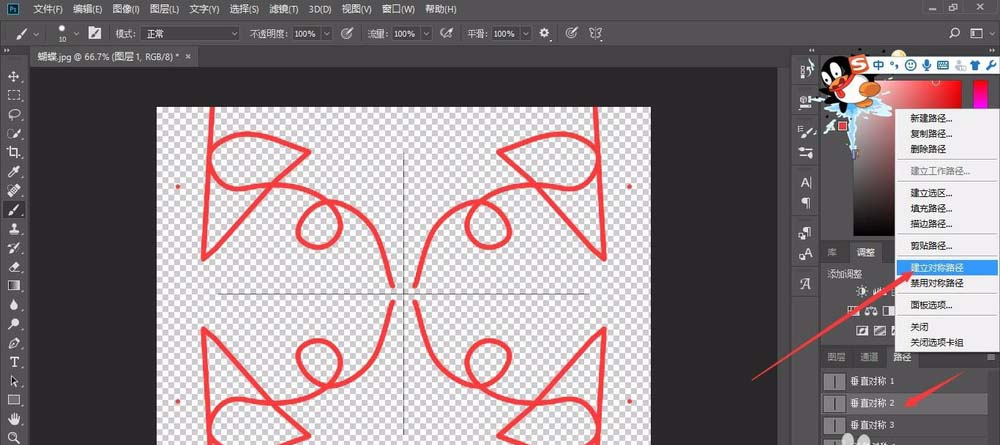The image size is (1000, 445).
Task: Switch to the 调整 tab
Action: [x=865, y=252]
